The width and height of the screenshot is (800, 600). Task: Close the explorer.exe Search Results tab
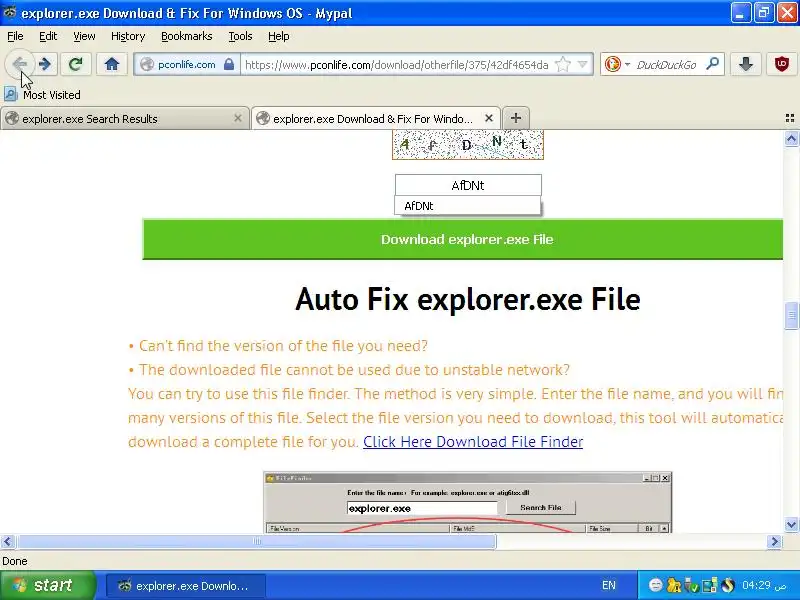point(238,118)
